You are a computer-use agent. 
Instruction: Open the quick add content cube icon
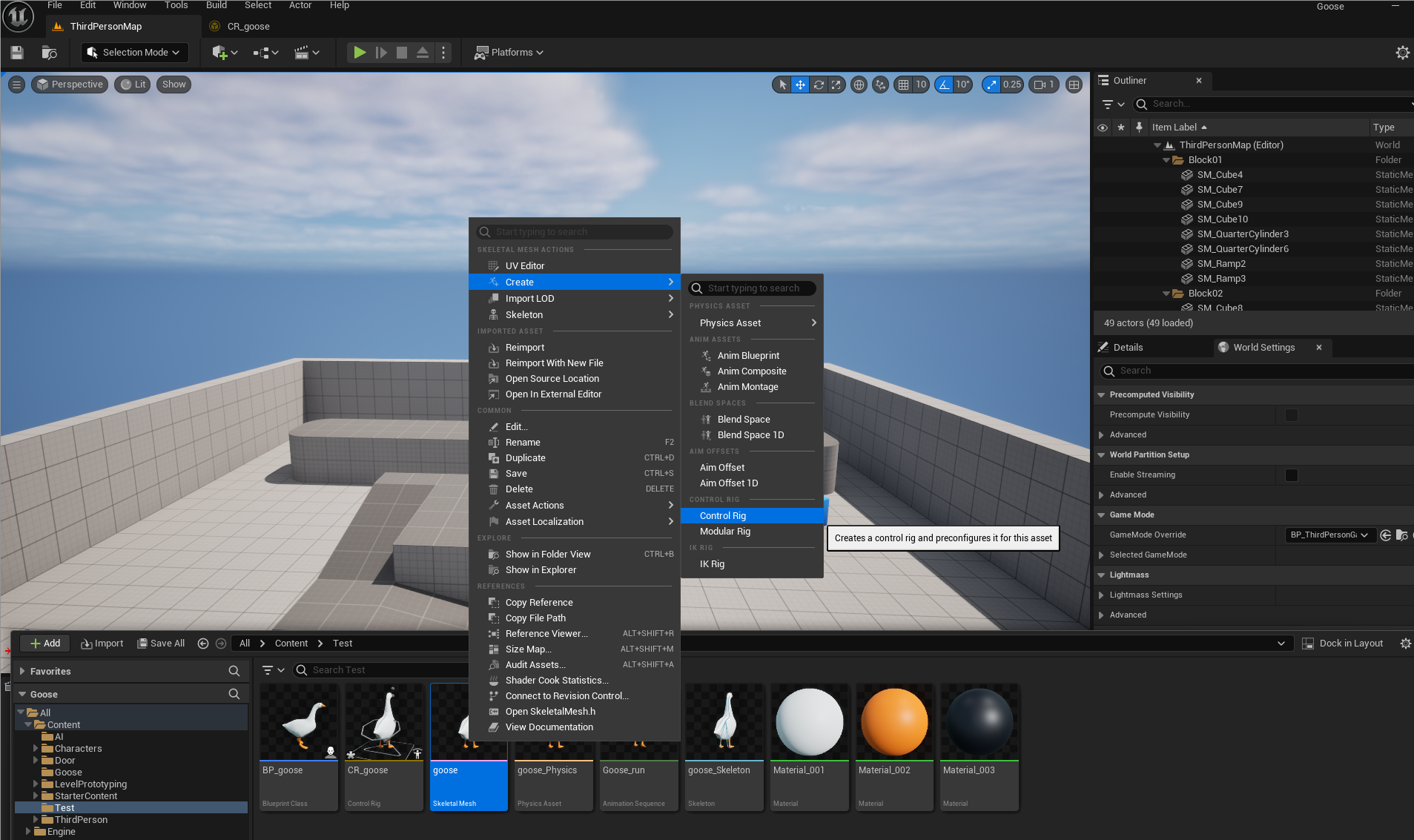(224, 53)
